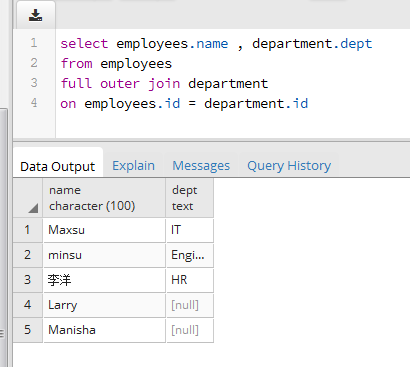Place cursor on the 'full outer join' line

click(164, 83)
